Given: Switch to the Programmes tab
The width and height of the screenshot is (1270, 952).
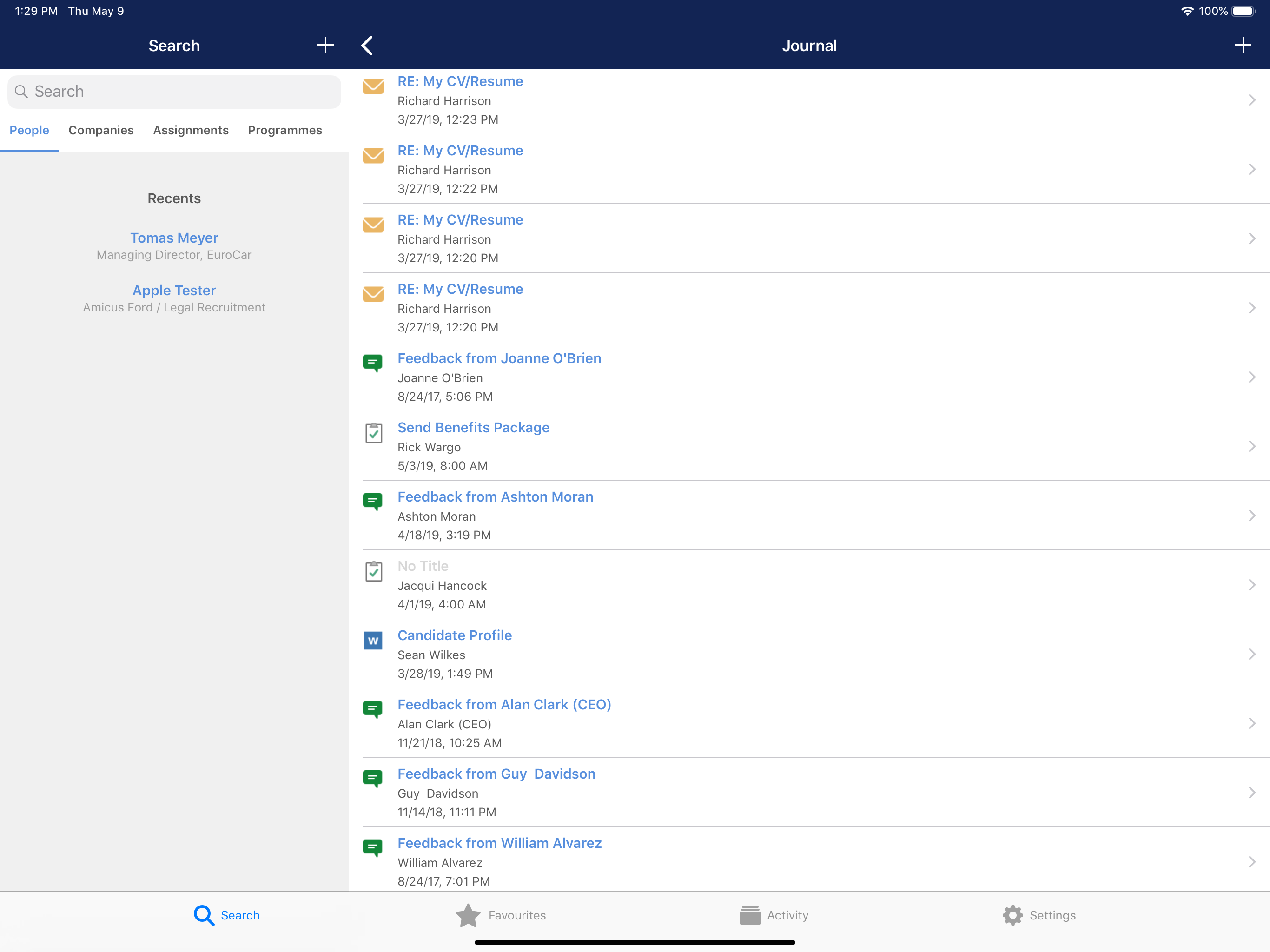Looking at the screenshot, I should 285,130.
